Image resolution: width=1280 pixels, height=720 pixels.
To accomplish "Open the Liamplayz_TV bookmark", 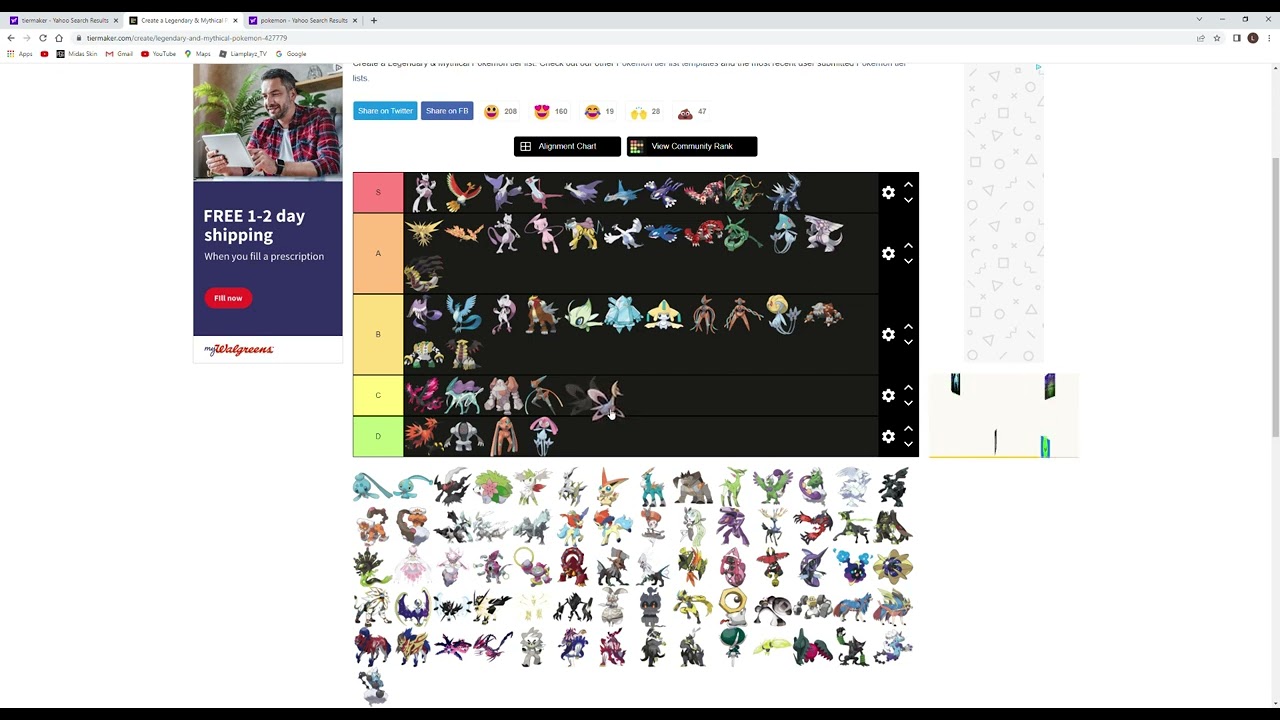I will (243, 54).
